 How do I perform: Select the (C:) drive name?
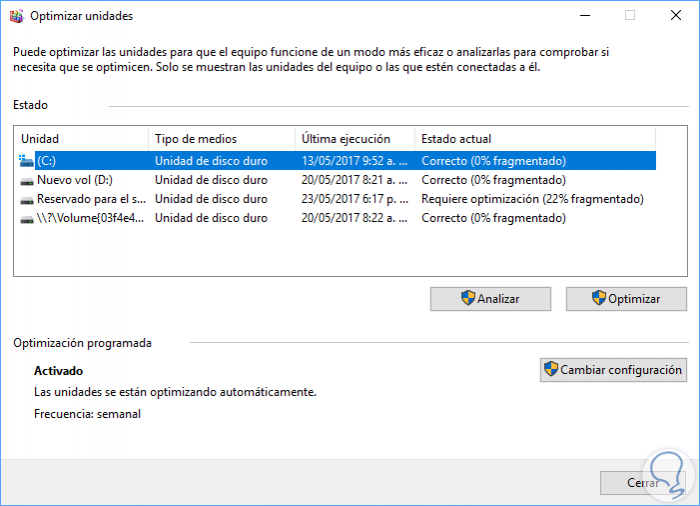pos(46,161)
